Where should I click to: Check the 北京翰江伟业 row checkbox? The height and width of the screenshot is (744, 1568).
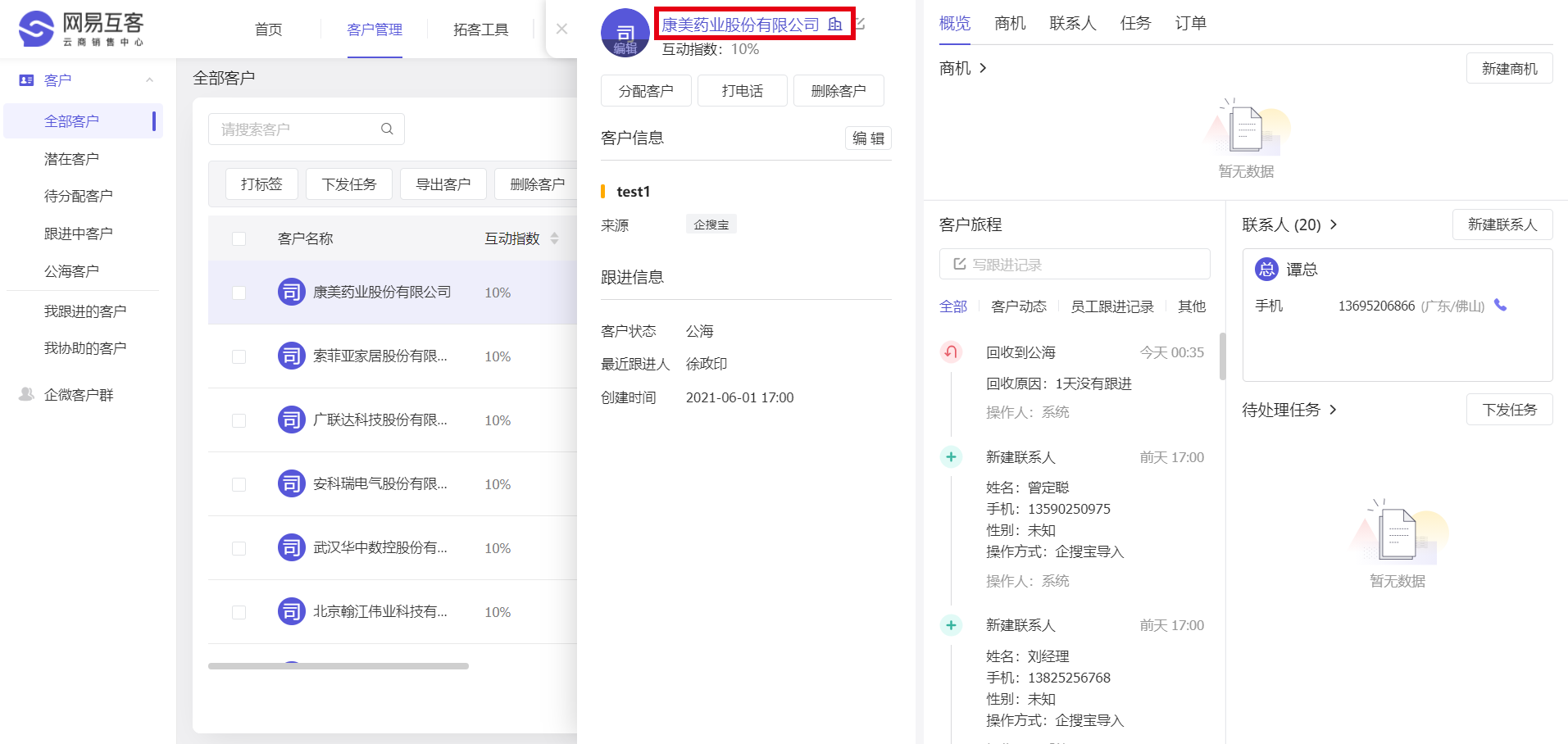[239, 612]
